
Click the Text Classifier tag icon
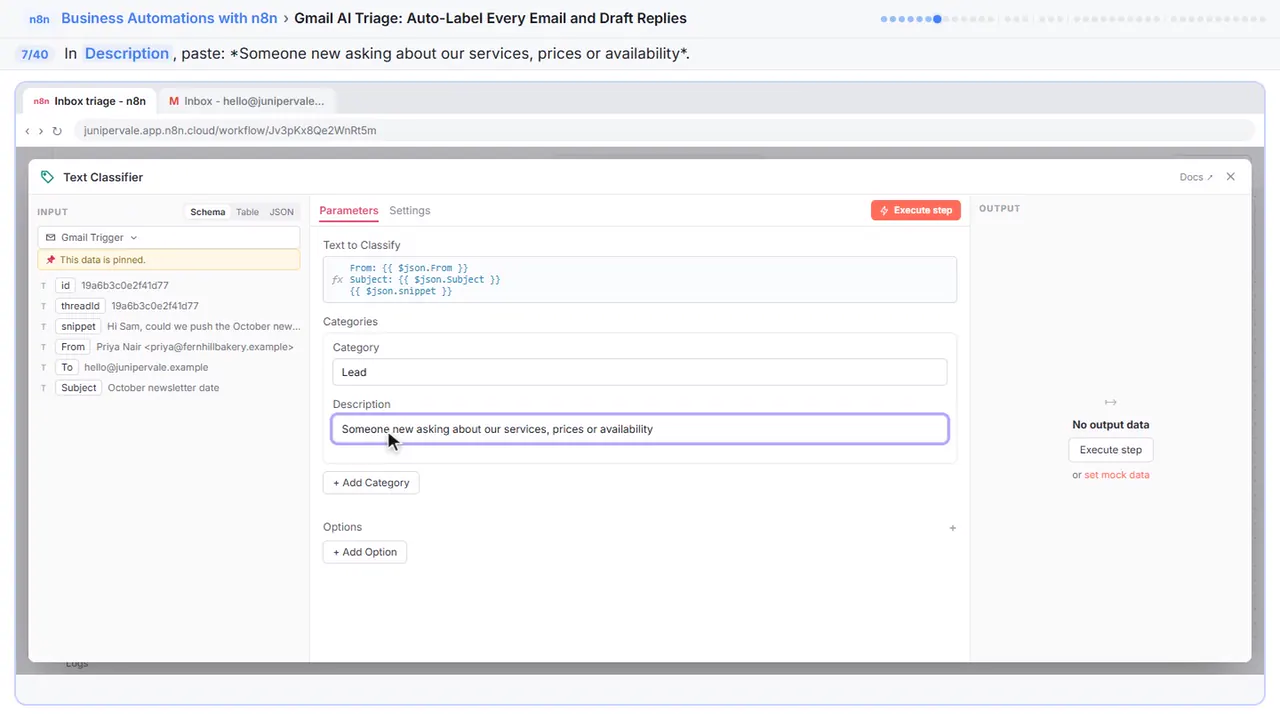(47, 177)
